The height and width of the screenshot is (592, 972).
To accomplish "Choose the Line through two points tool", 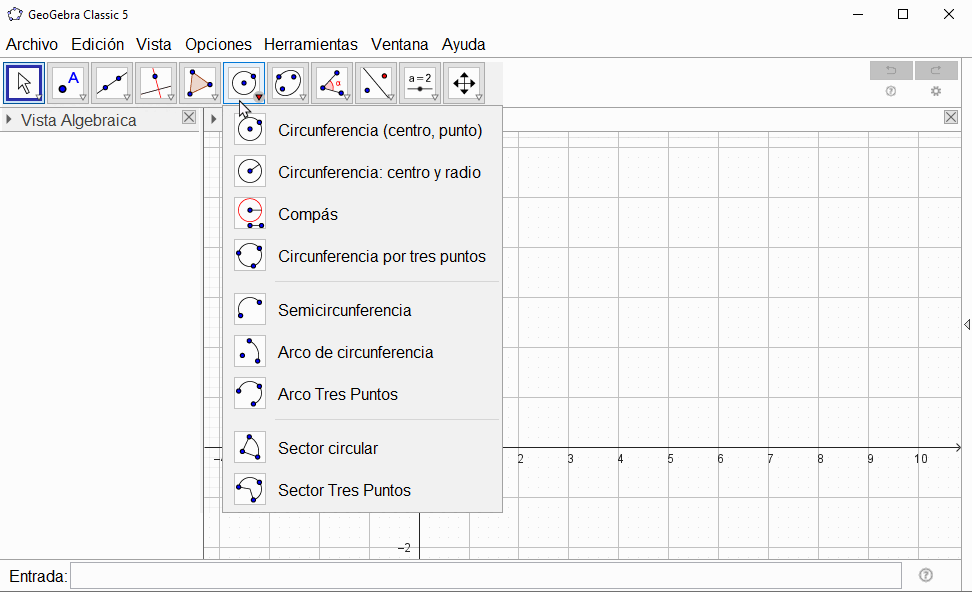I will (x=112, y=83).
